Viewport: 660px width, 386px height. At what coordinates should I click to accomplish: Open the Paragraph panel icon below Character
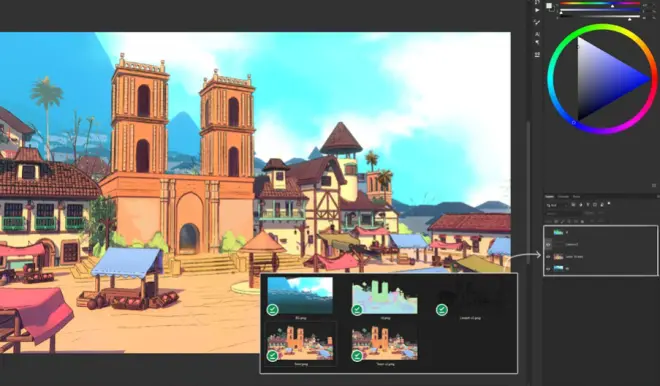tap(537, 42)
